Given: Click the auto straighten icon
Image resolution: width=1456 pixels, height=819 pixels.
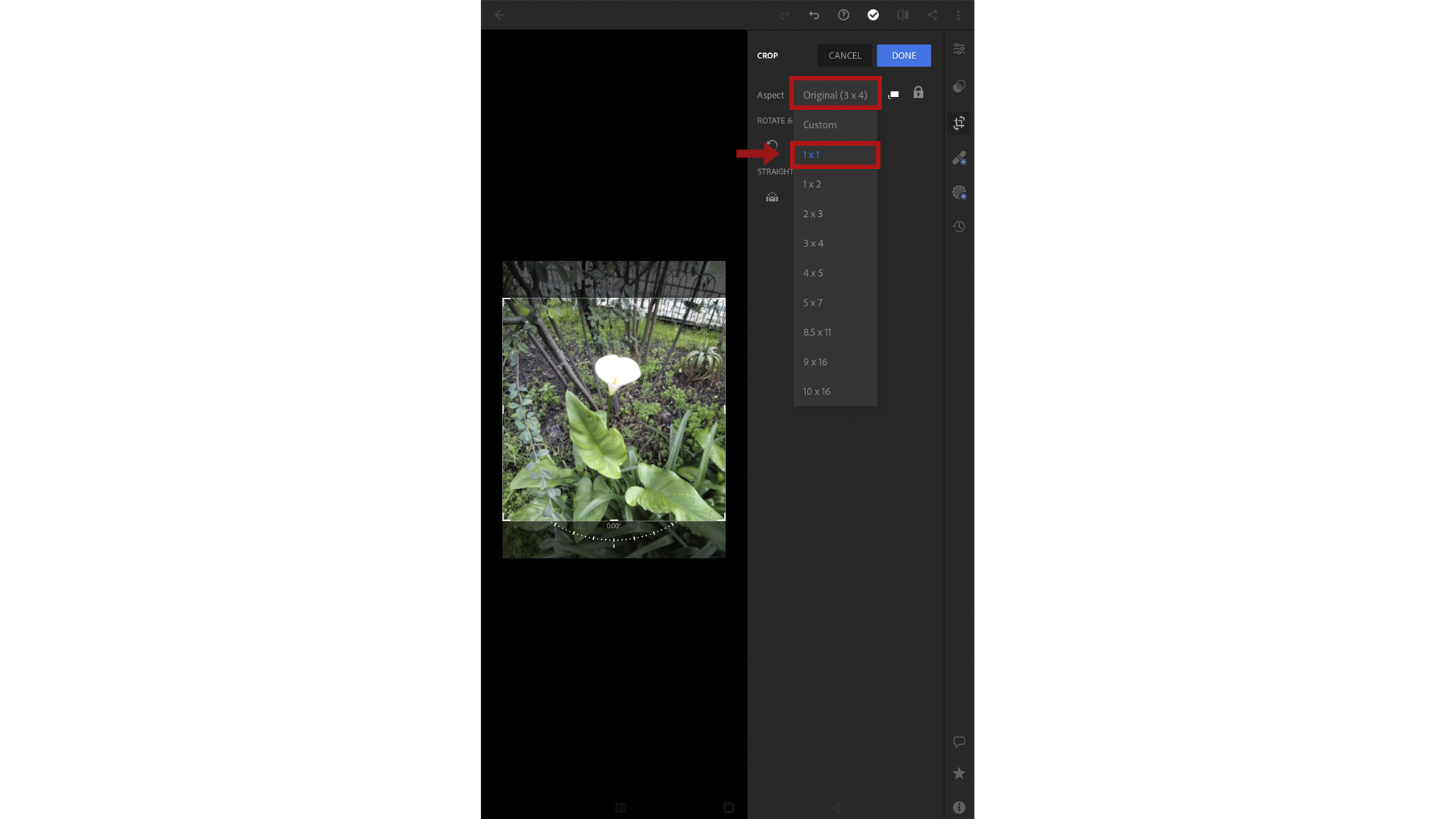Looking at the screenshot, I should (772, 197).
